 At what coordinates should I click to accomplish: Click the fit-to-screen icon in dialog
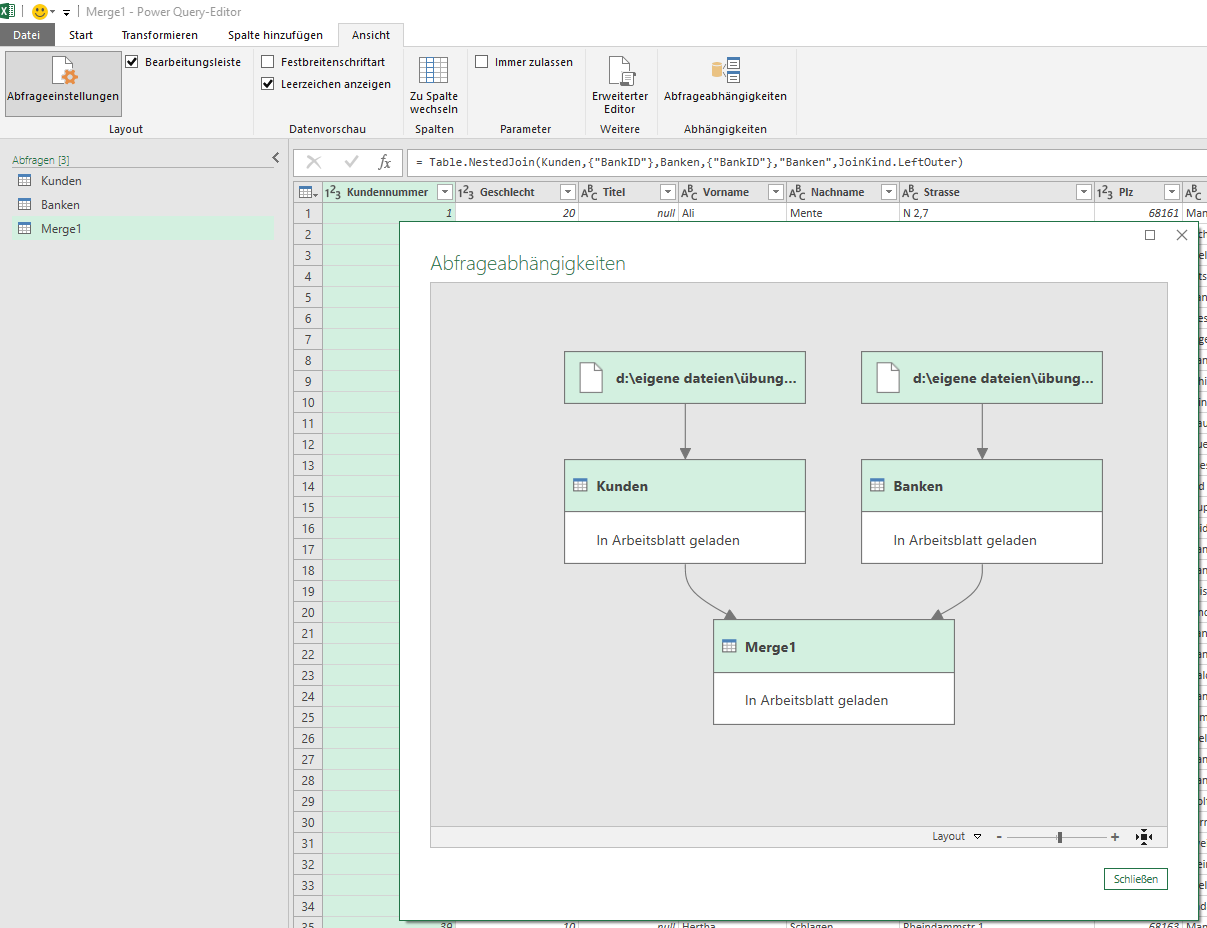coord(1144,837)
